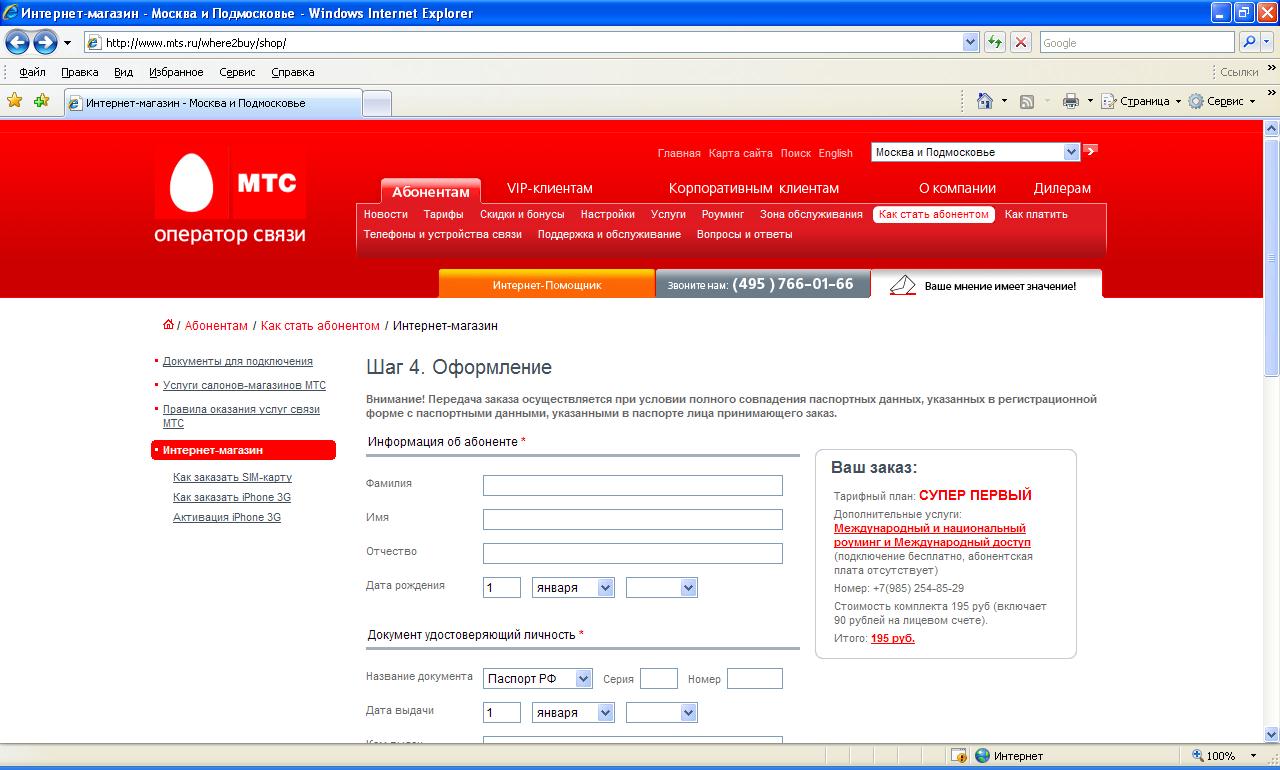
Task: Click the RSS feeds toolbar icon
Action: [x=1027, y=101]
